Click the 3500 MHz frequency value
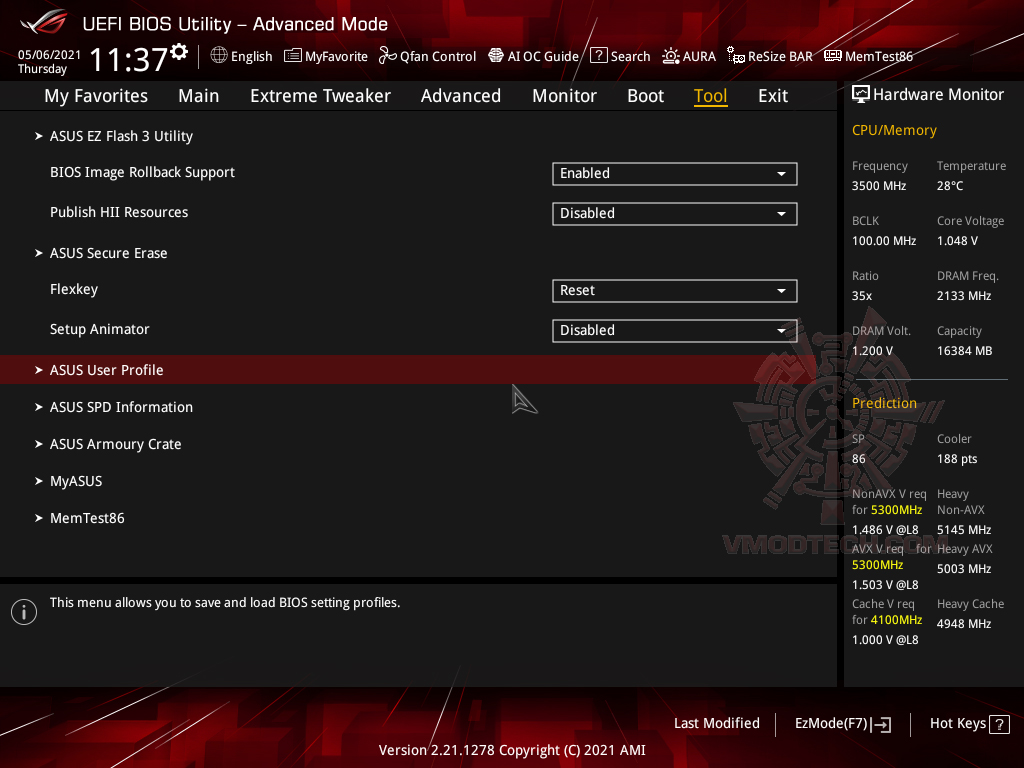The width and height of the screenshot is (1024, 768). pos(878,186)
